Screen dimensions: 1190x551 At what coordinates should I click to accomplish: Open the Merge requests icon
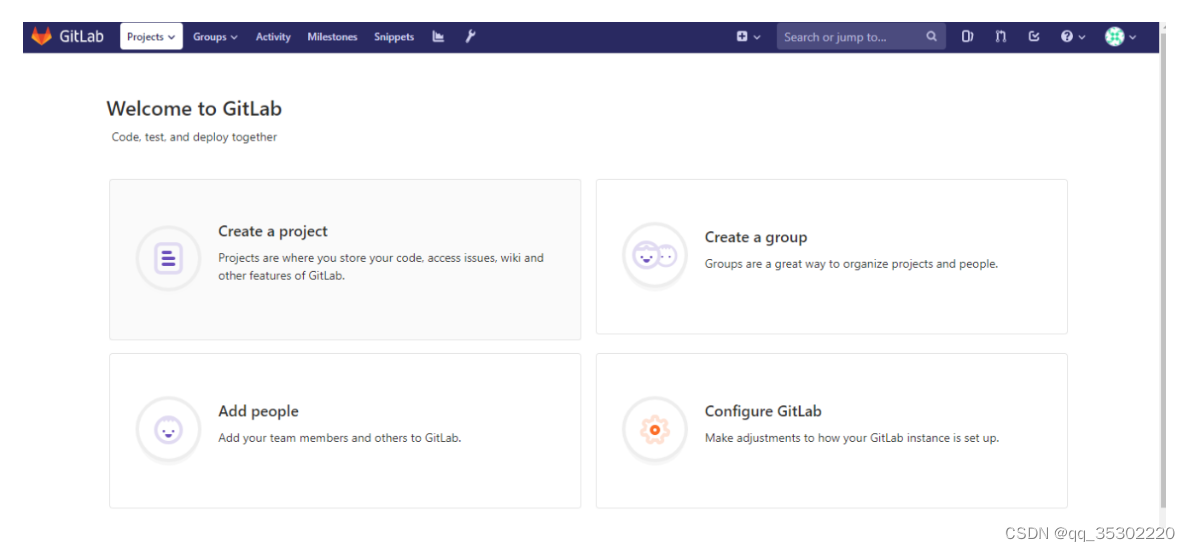(1001, 36)
